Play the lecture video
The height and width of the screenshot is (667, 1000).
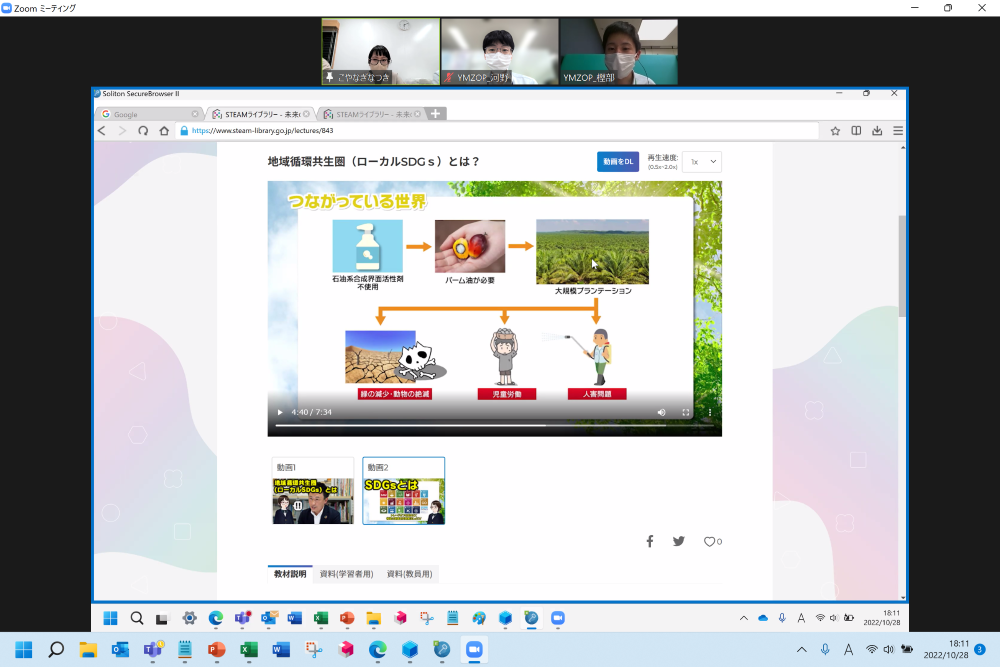[x=280, y=413]
